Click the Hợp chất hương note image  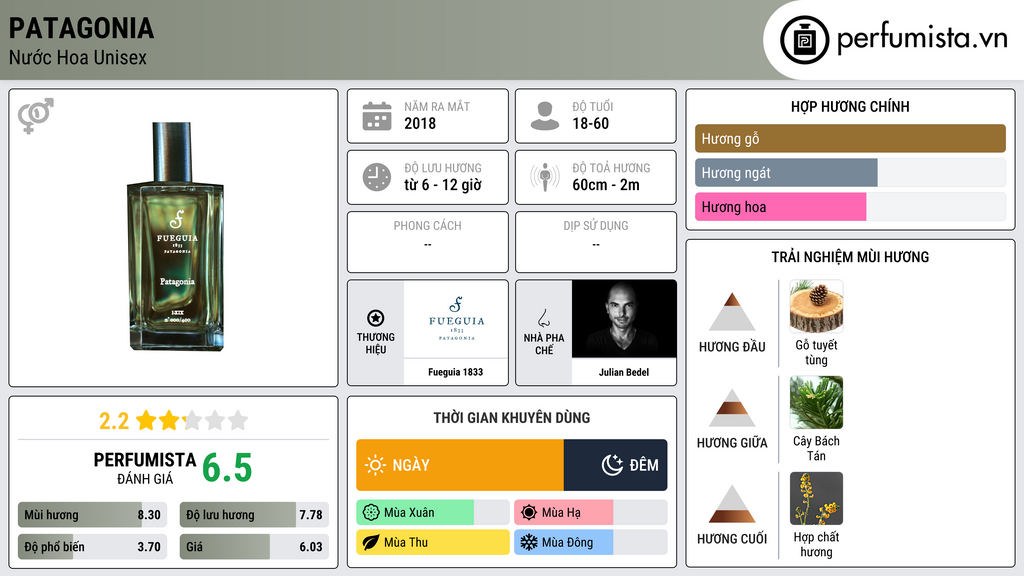[x=816, y=498]
